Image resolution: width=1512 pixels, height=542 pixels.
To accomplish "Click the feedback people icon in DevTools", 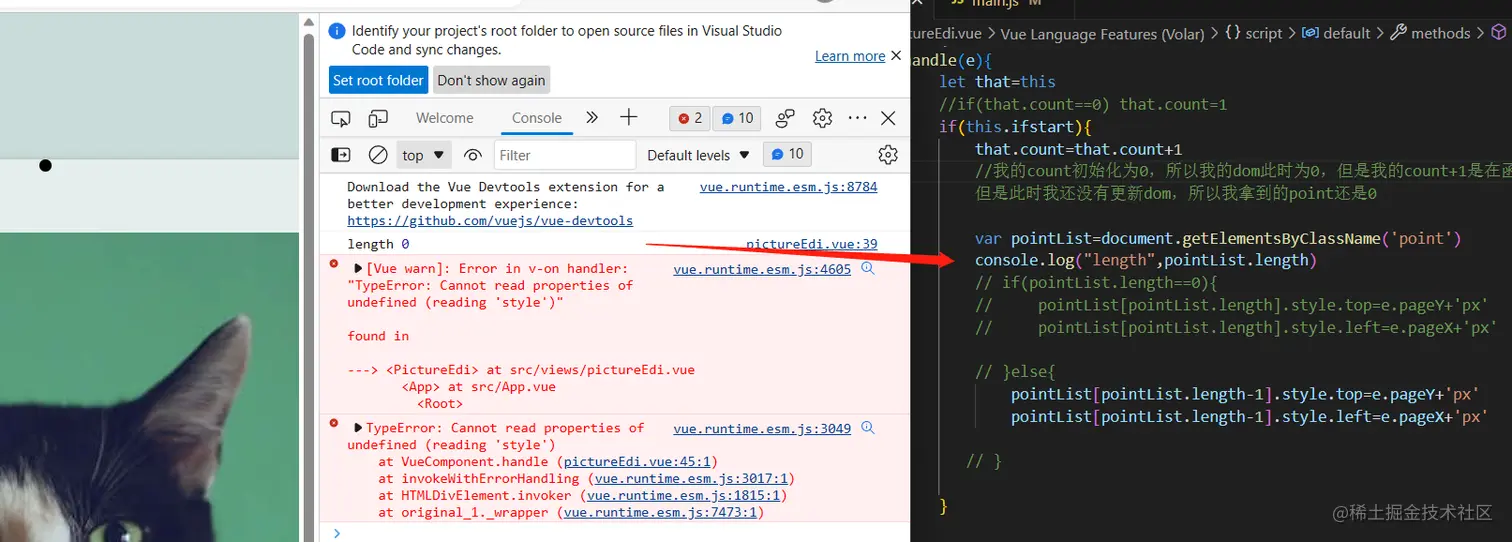I will (x=785, y=118).
